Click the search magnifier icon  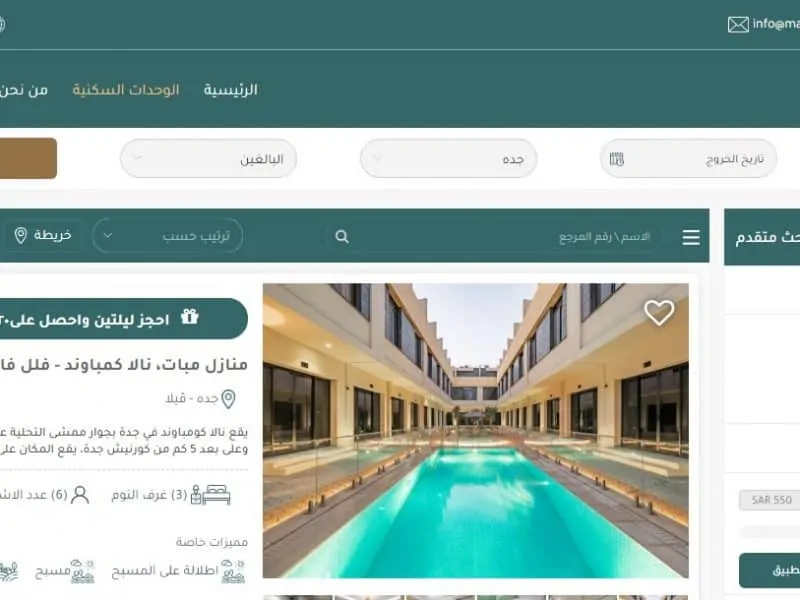tap(342, 236)
